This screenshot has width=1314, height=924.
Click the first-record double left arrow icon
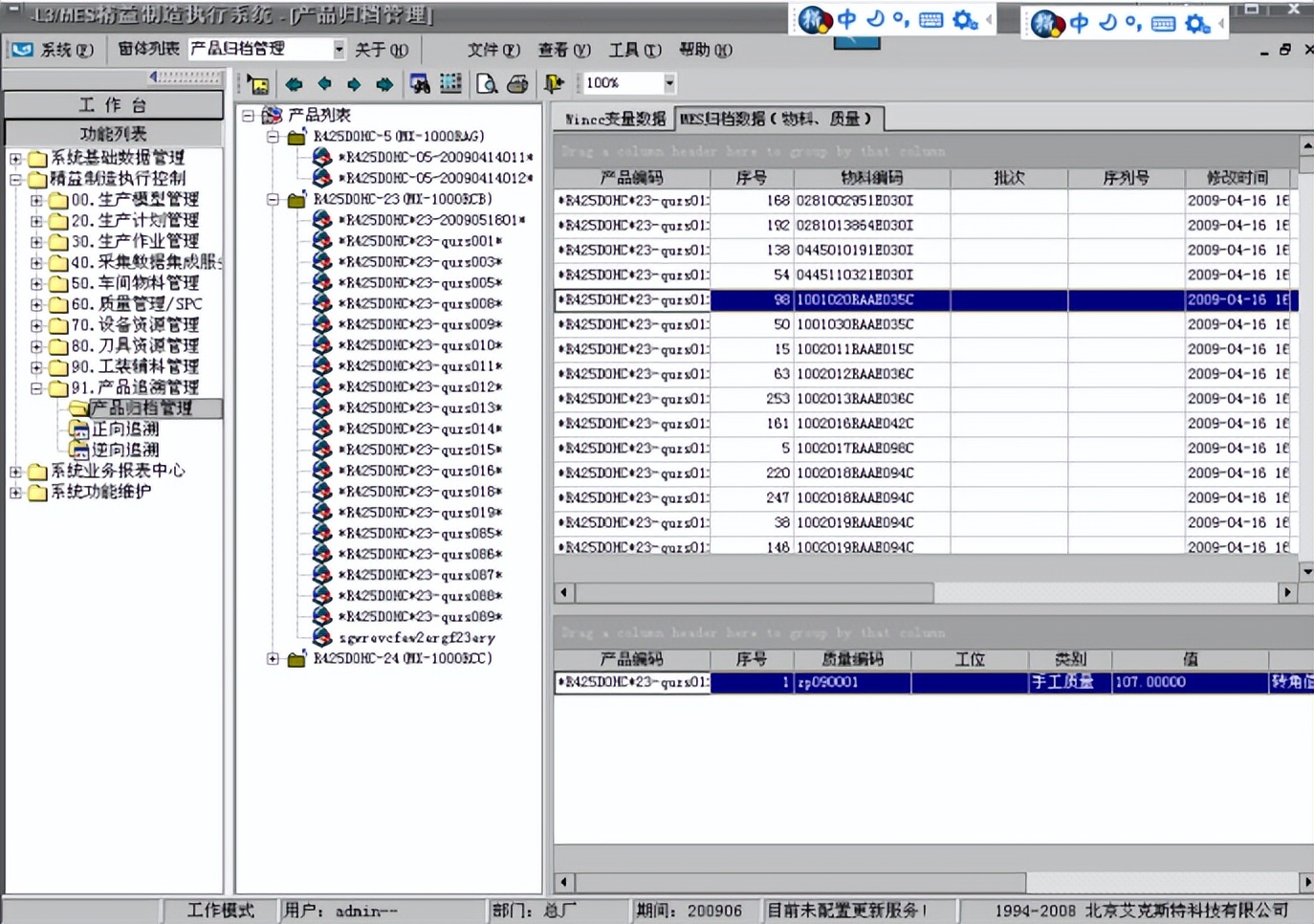tap(294, 84)
